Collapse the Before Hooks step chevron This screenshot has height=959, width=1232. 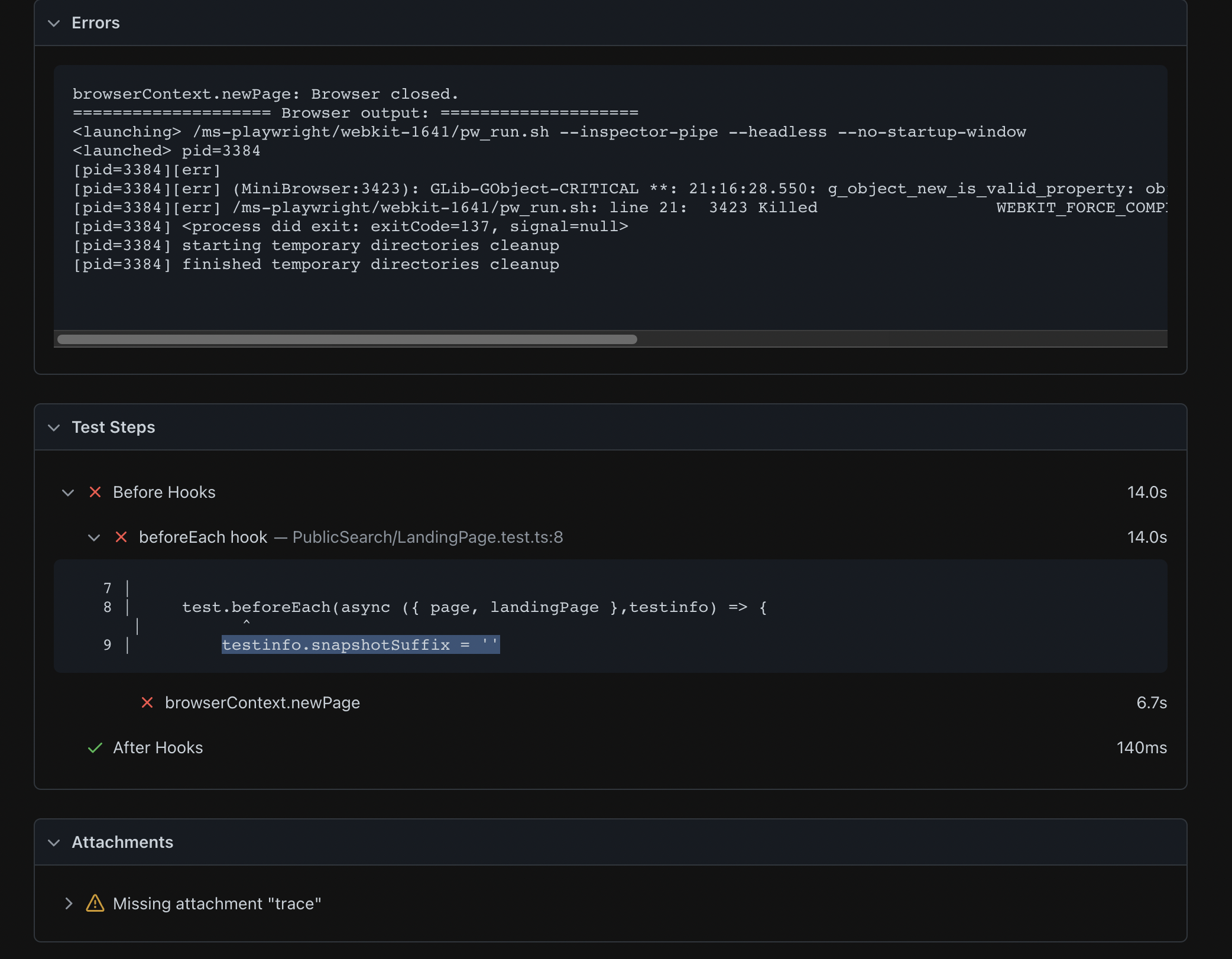(x=68, y=493)
